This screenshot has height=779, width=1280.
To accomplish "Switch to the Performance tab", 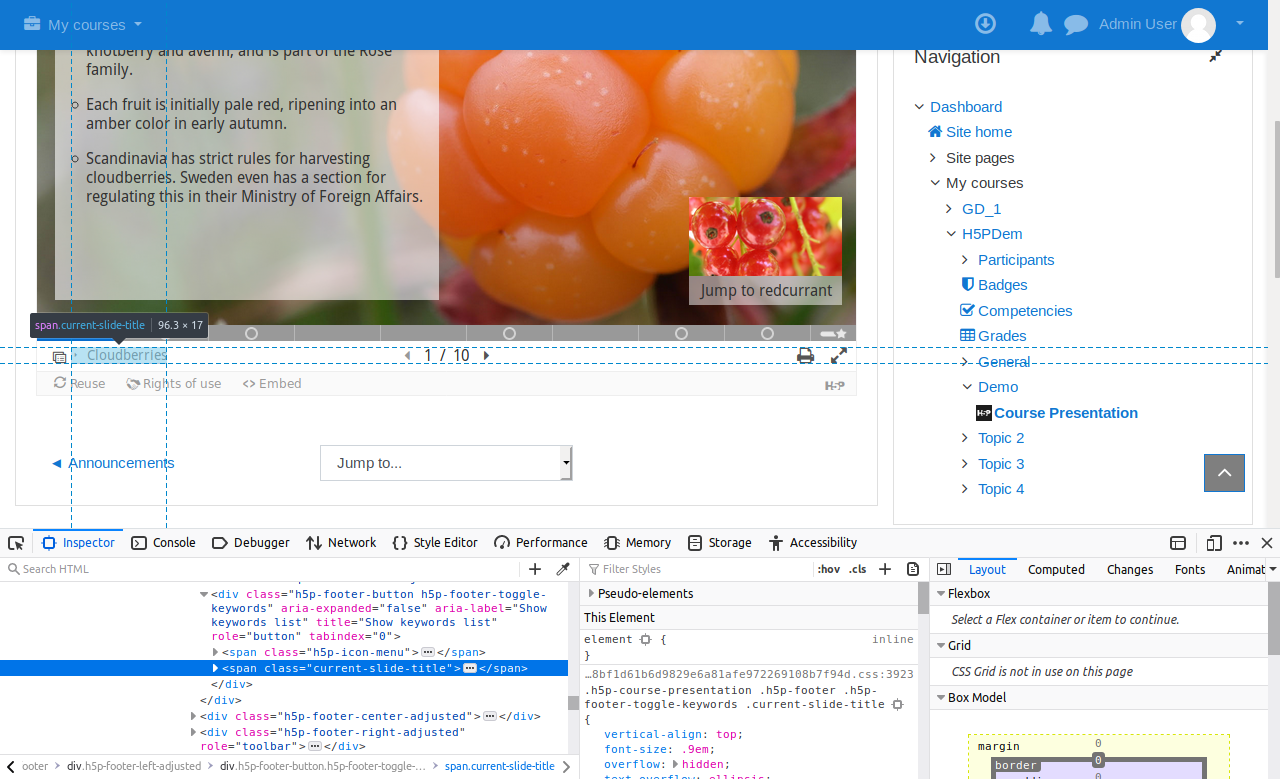I will [541, 543].
